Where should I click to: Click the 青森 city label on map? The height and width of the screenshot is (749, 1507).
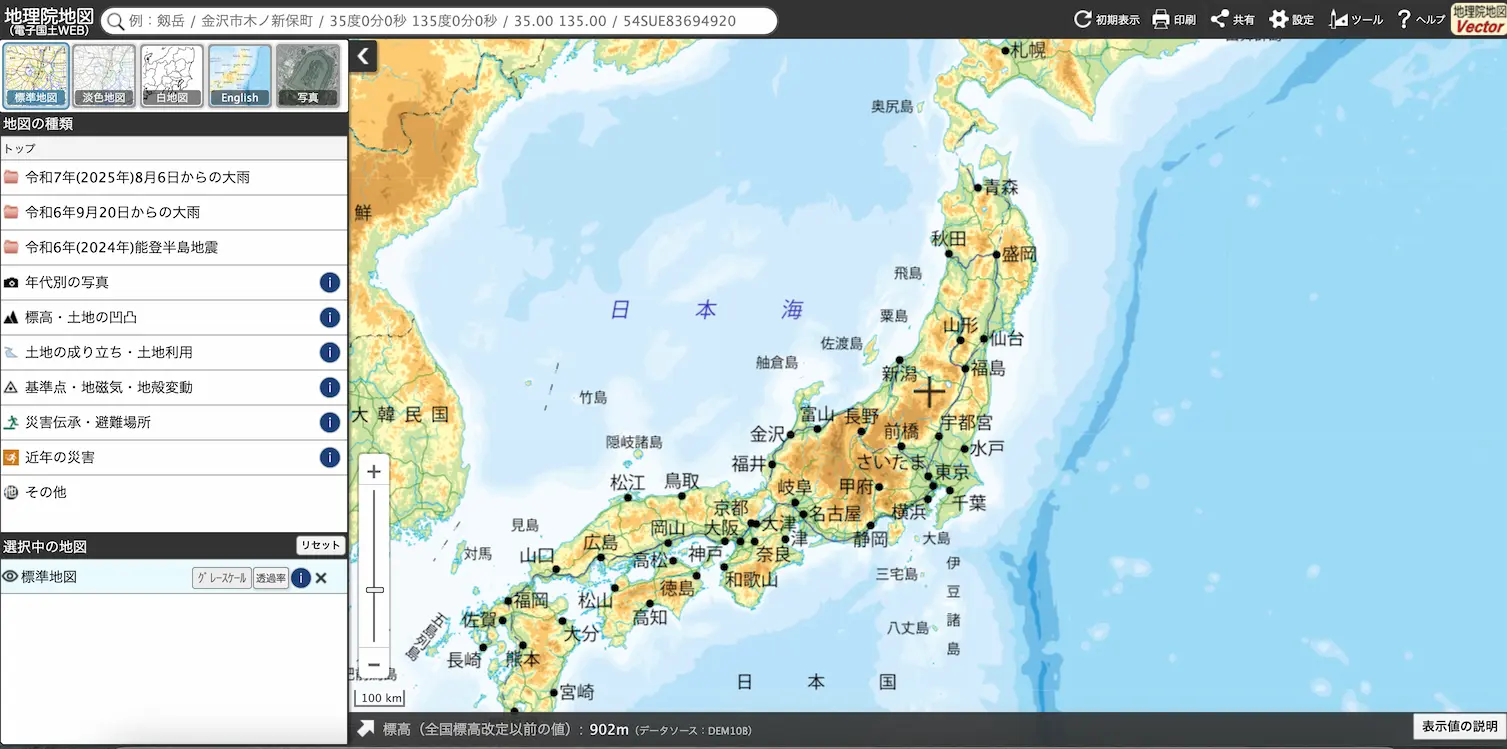point(1000,187)
